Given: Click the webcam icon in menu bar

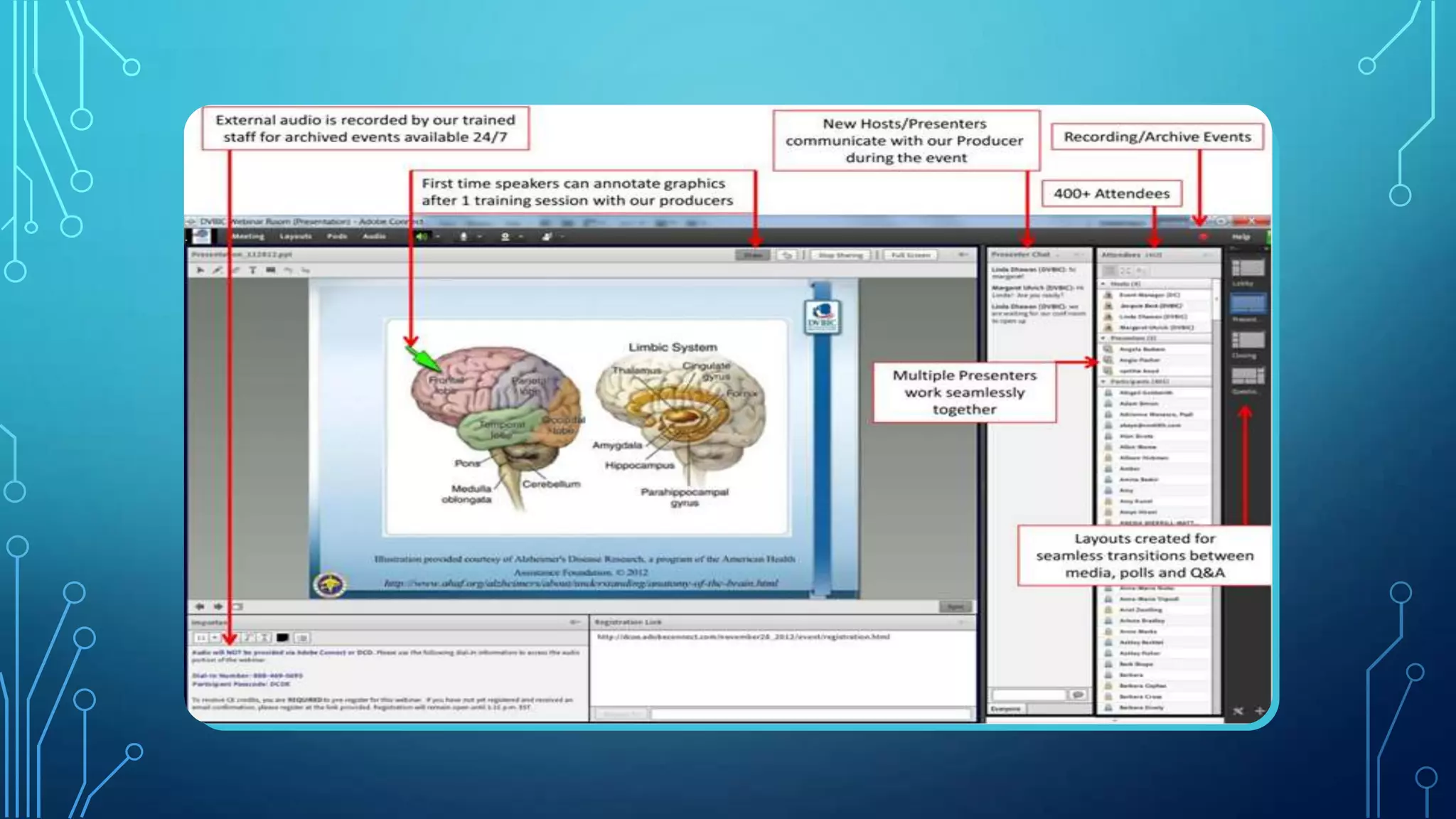Looking at the screenshot, I should point(505,237).
